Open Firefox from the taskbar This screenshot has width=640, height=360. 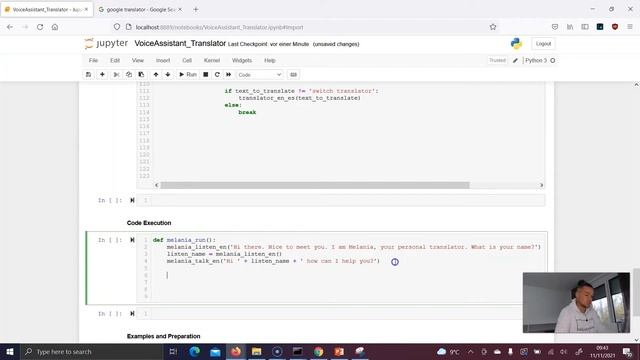(x=236, y=351)
